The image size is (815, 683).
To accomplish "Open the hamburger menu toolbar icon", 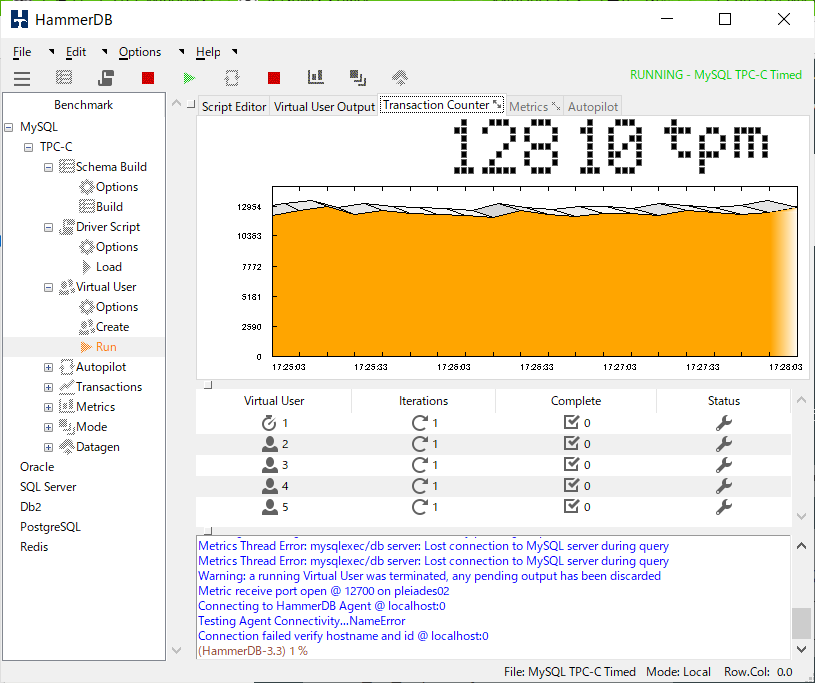I will (22, 78).
